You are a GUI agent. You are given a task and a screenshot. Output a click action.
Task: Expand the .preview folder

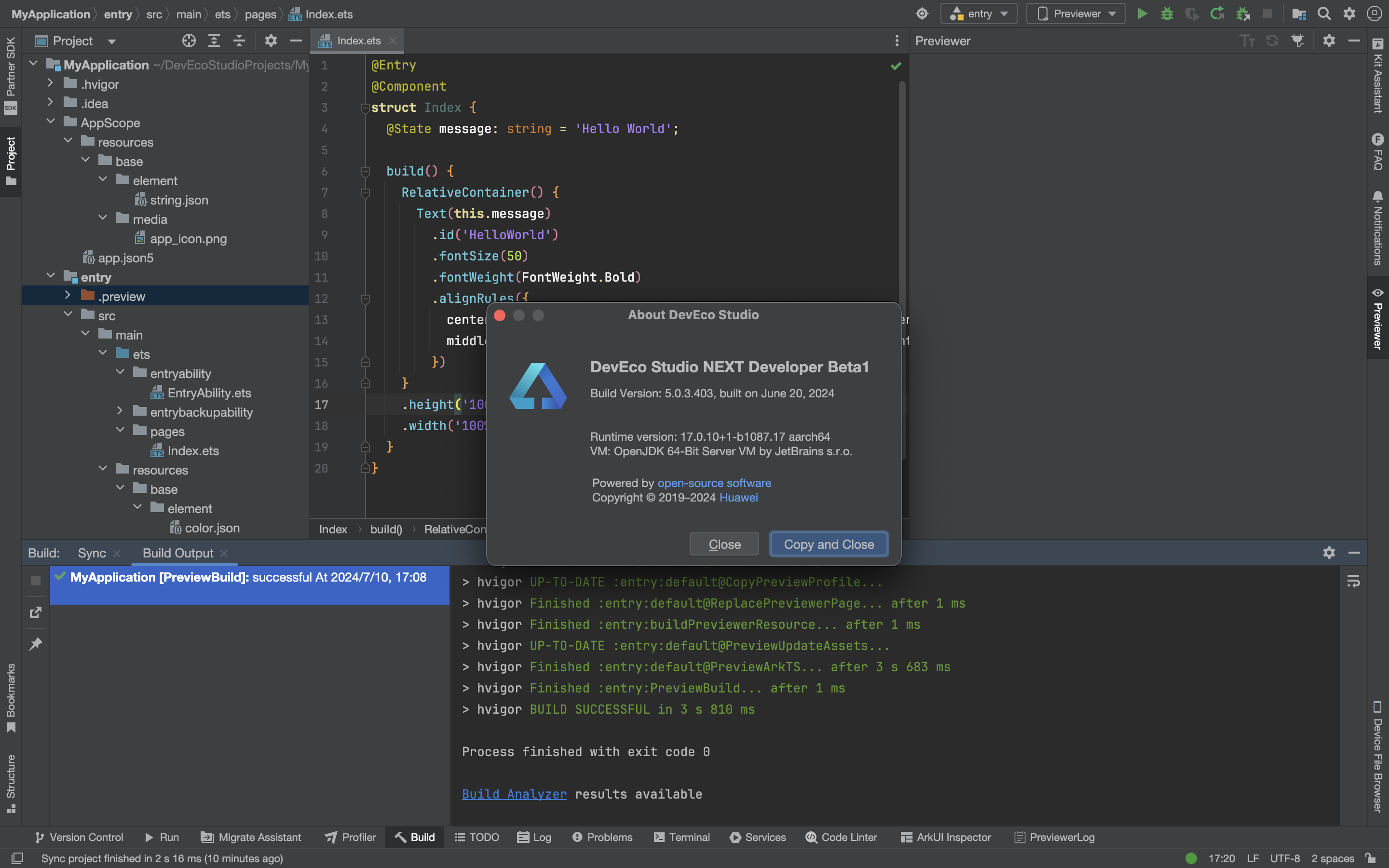pyautogui.click(x=68, y=295)
